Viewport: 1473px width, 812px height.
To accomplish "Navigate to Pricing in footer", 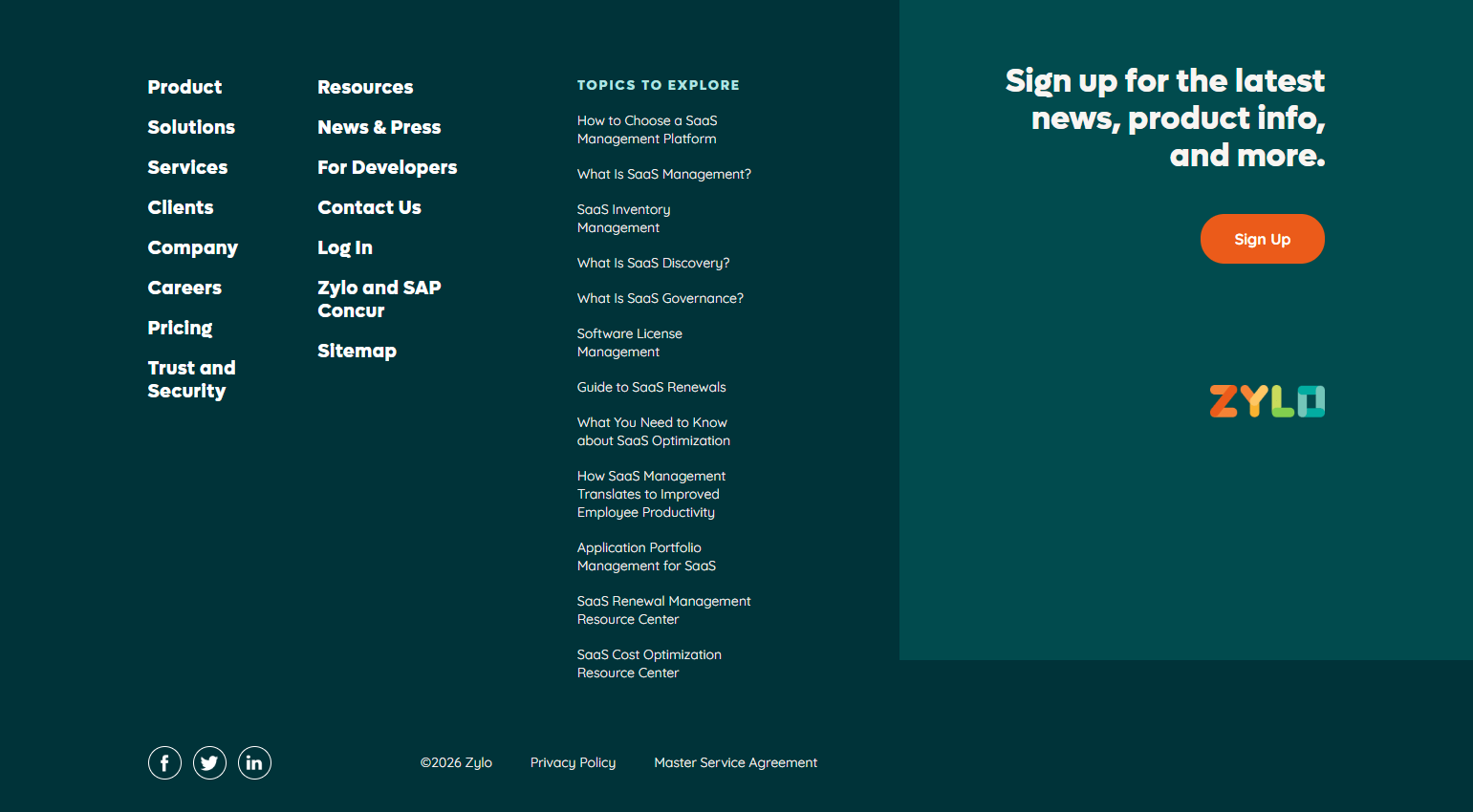I will tap(180, 328).
